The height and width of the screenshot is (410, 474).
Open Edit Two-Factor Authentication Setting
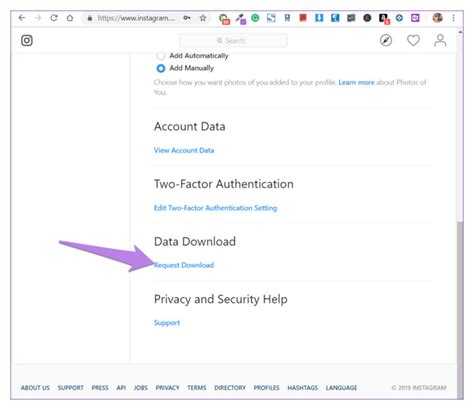point(215,208)
